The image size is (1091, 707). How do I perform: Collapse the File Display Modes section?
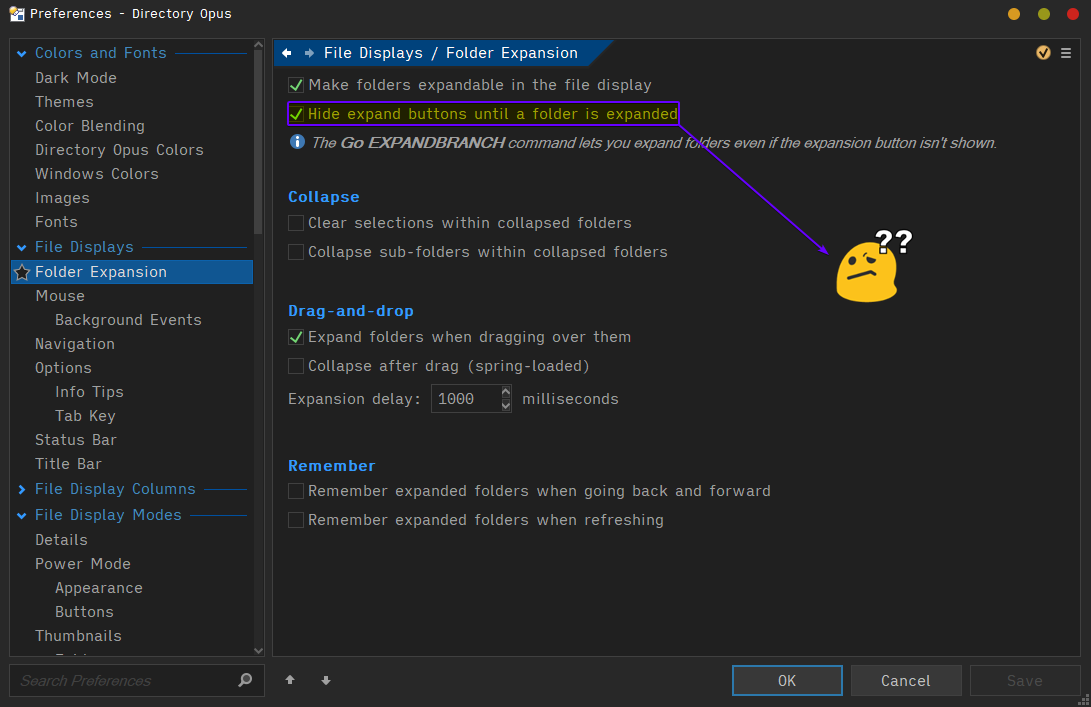coord(22,516)
